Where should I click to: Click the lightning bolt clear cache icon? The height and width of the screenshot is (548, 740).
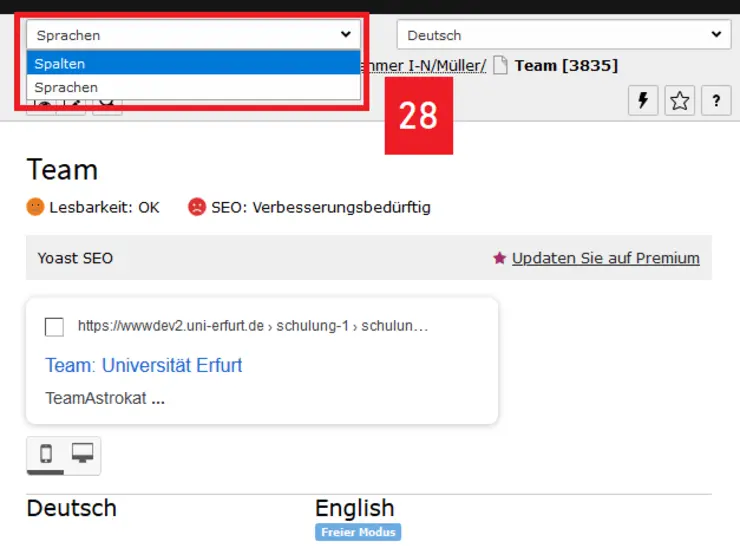642,100
